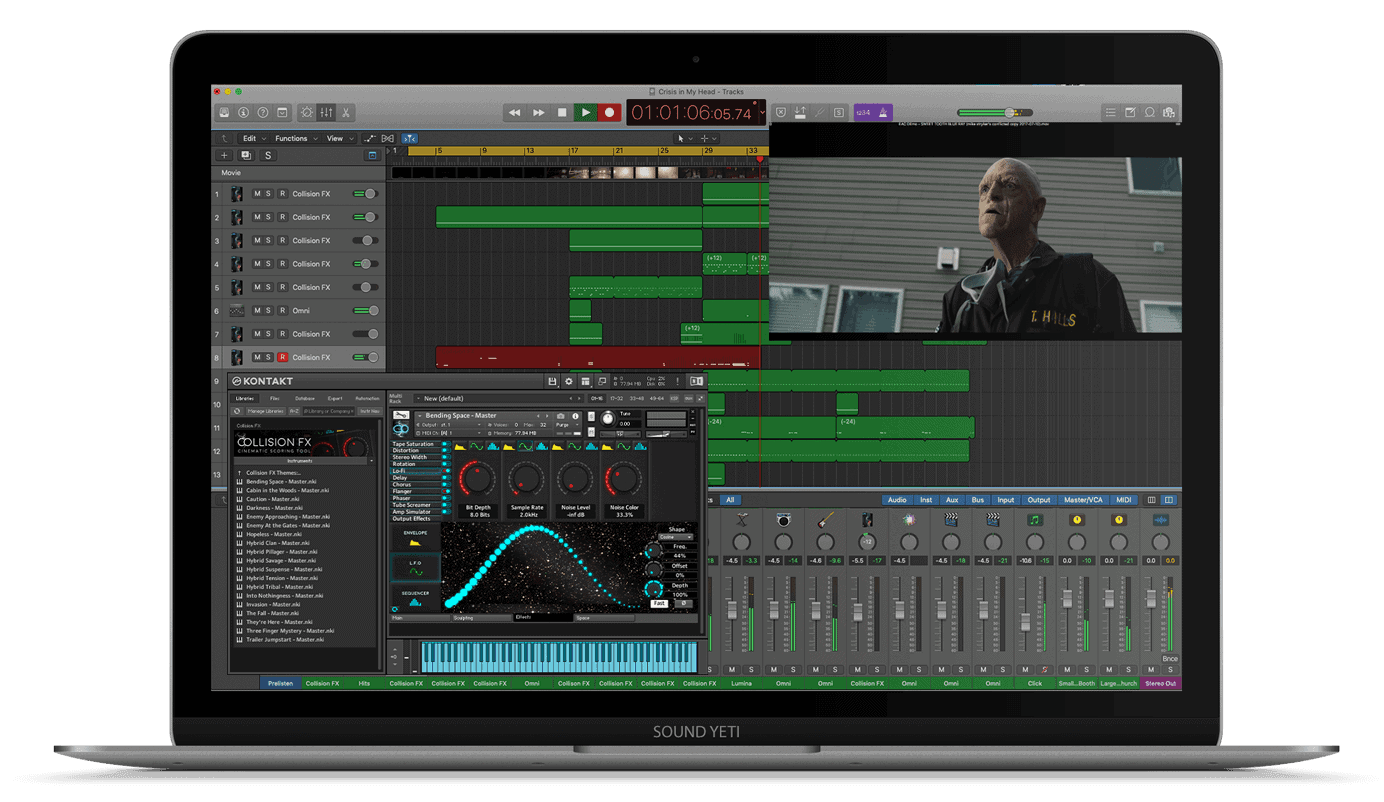Toggle the Flanger effect switch

[445, 492]
